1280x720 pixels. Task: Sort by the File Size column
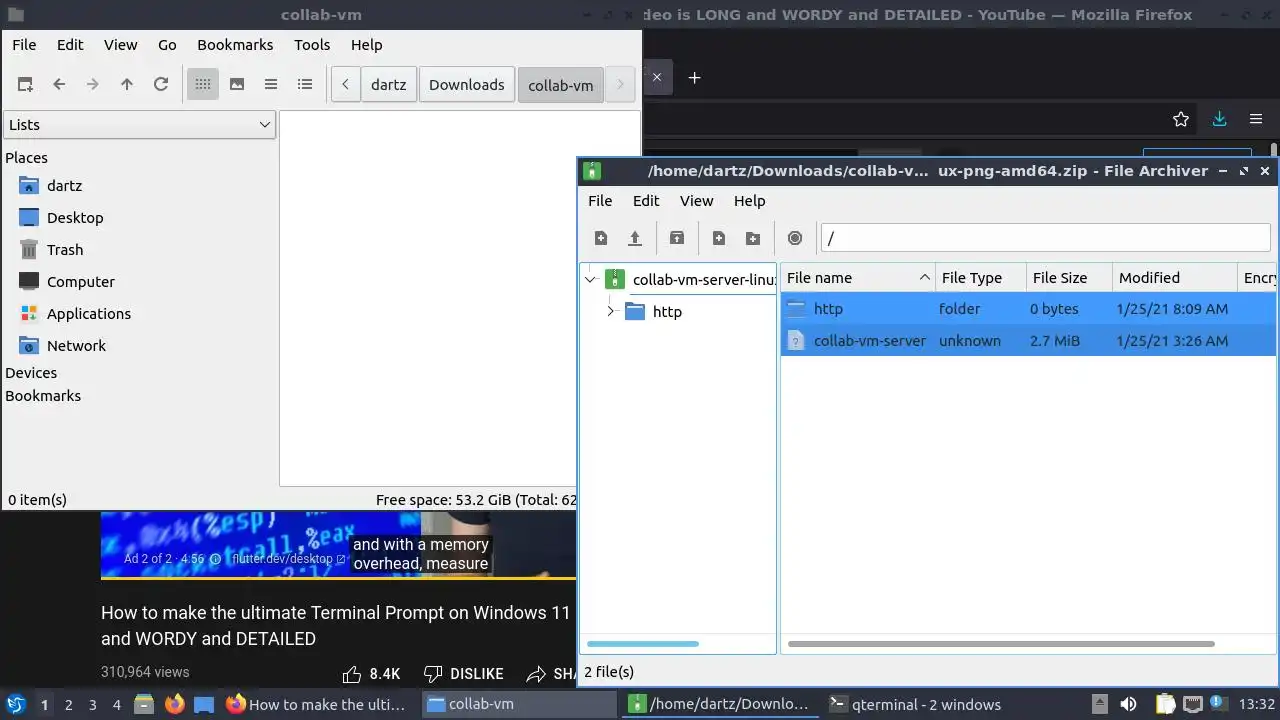pos(1070,278)
